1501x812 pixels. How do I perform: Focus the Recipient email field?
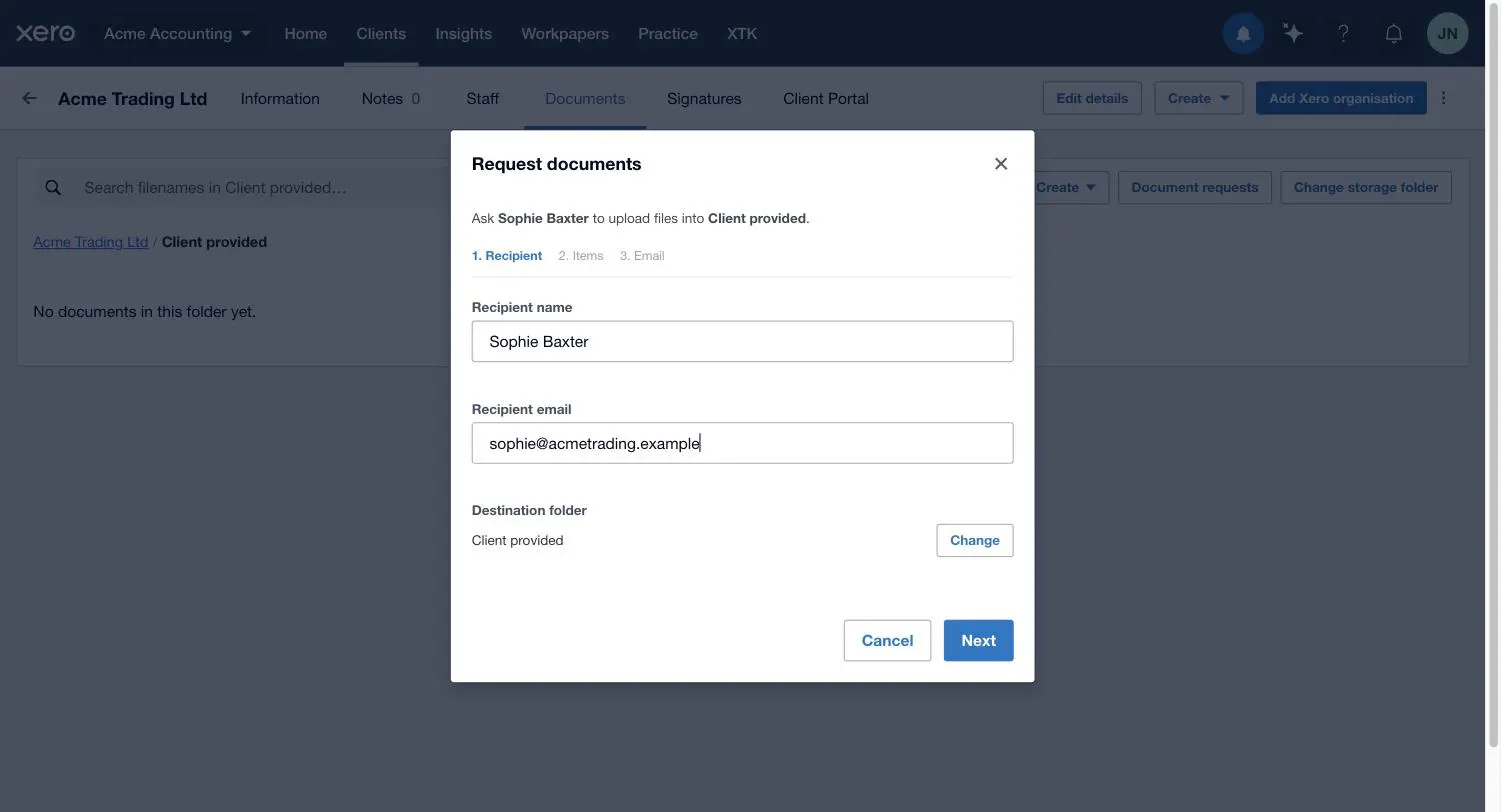[742, 443]
